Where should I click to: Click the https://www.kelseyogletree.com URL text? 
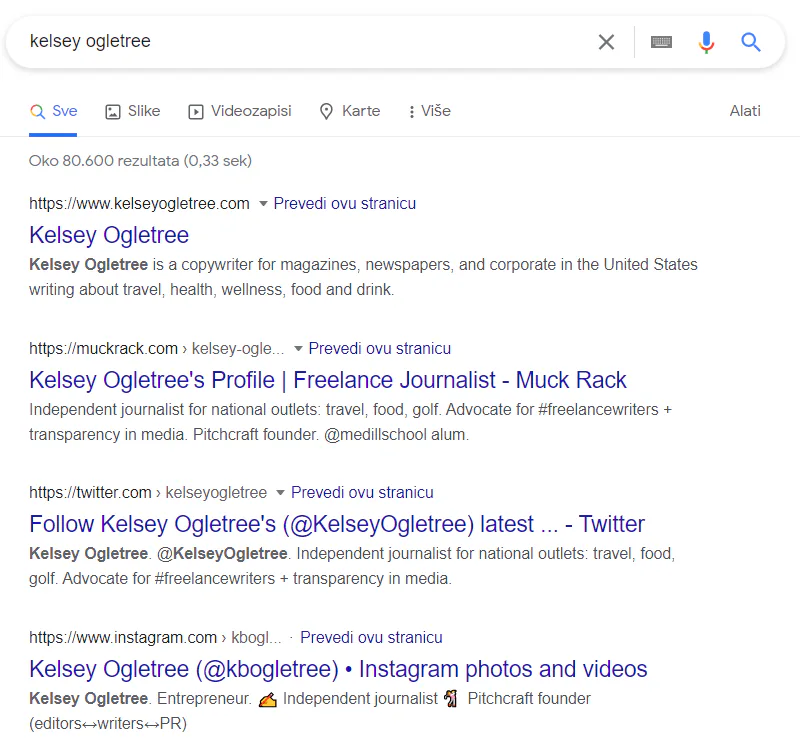click(139, 204)
